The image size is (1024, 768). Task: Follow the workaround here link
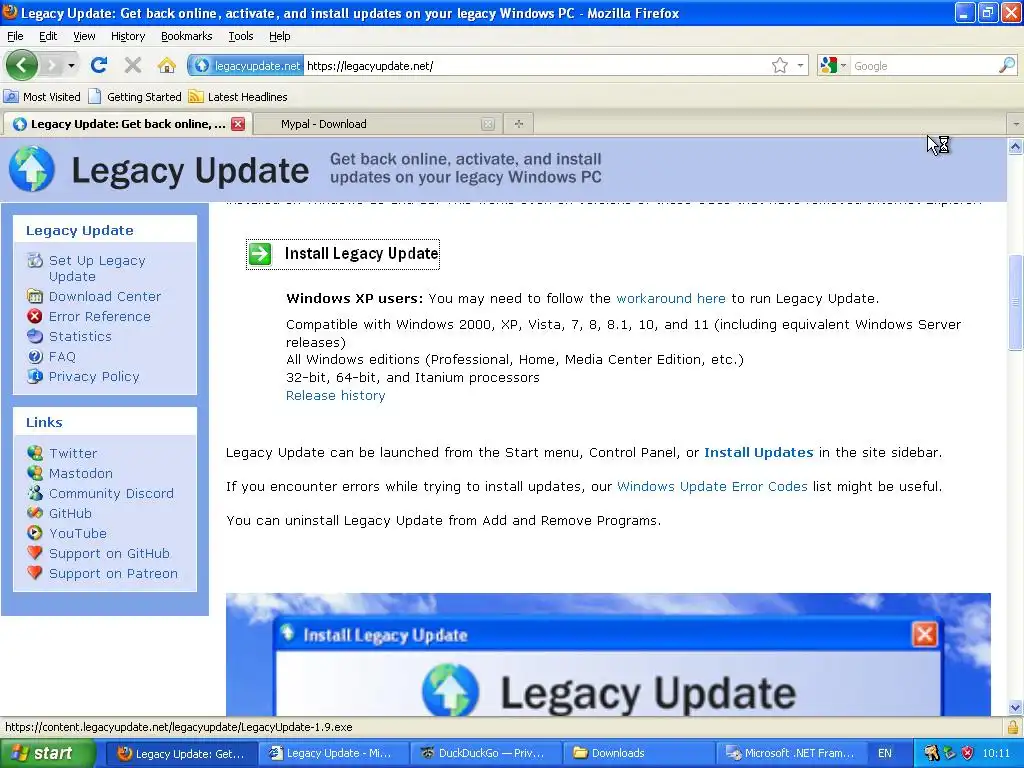[x=671, y=298]
